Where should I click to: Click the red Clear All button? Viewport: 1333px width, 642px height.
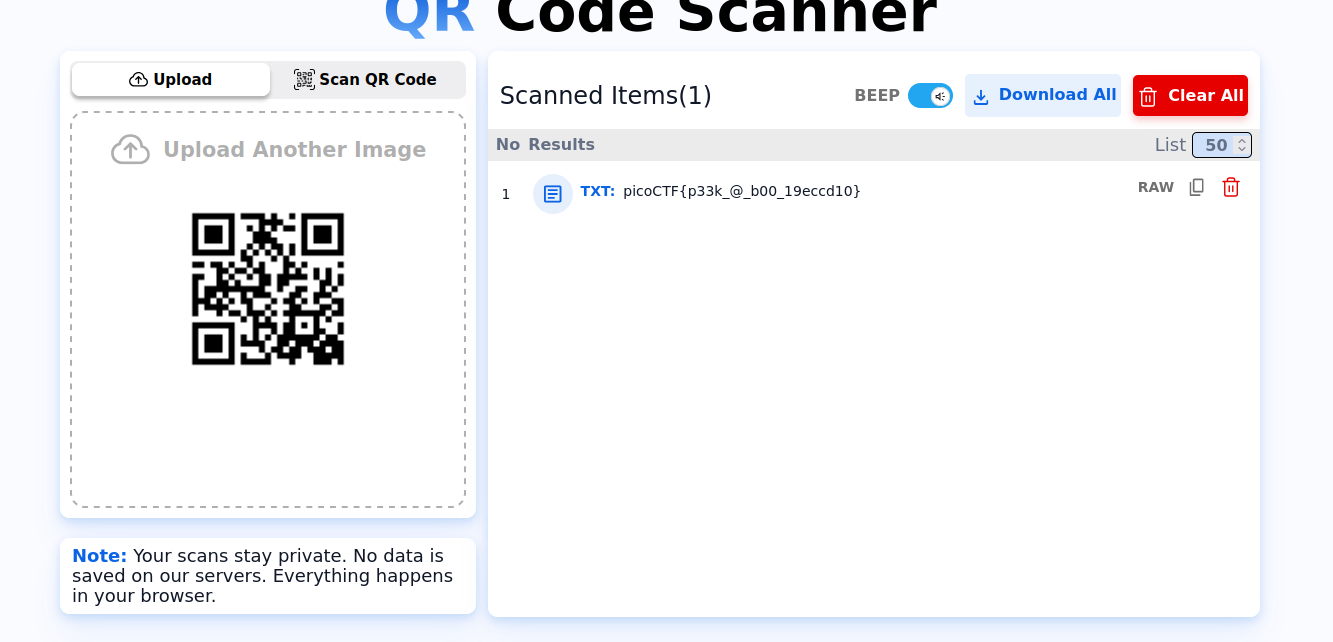point(1190,95)
